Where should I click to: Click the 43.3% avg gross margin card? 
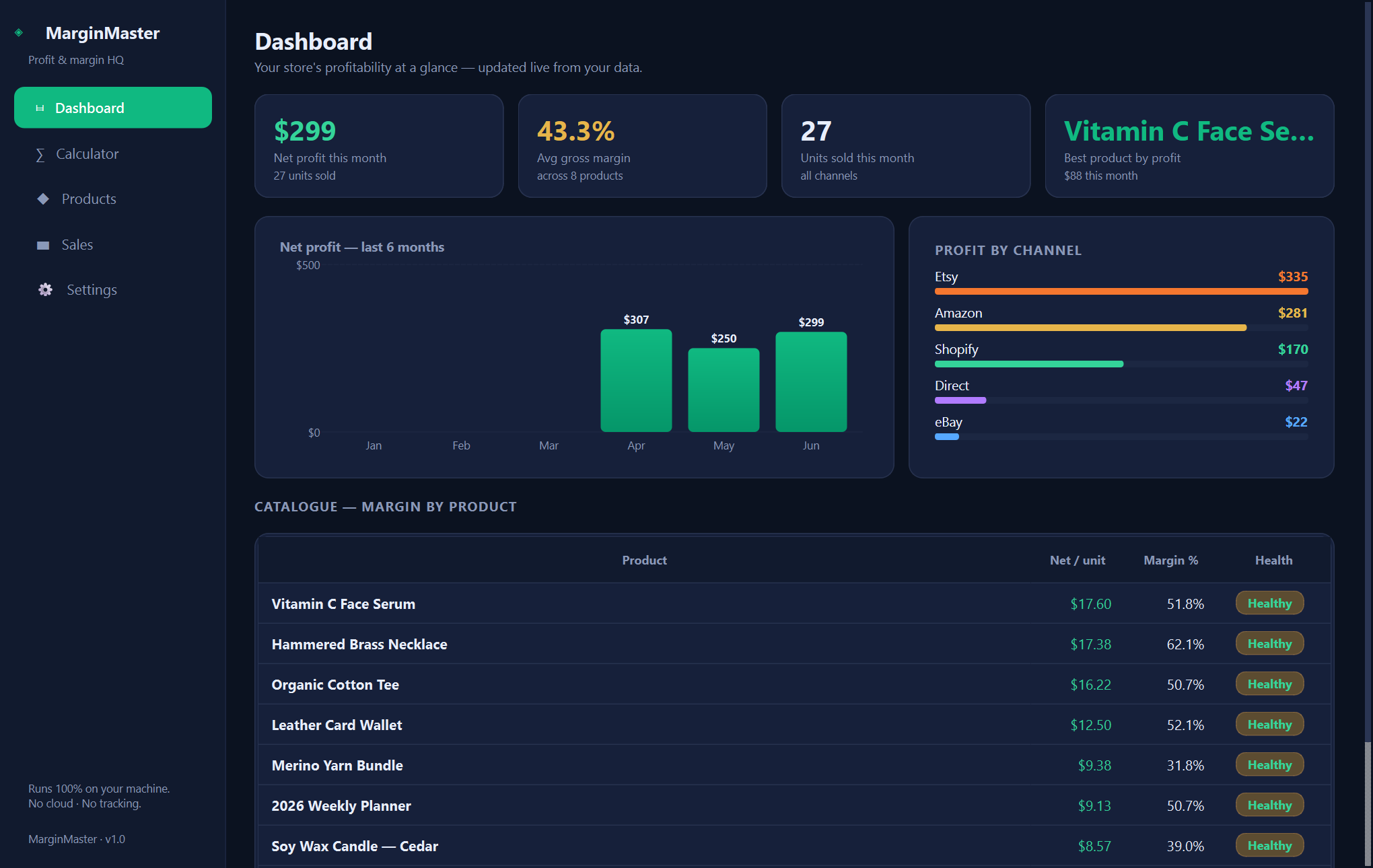tap(642, 146)
